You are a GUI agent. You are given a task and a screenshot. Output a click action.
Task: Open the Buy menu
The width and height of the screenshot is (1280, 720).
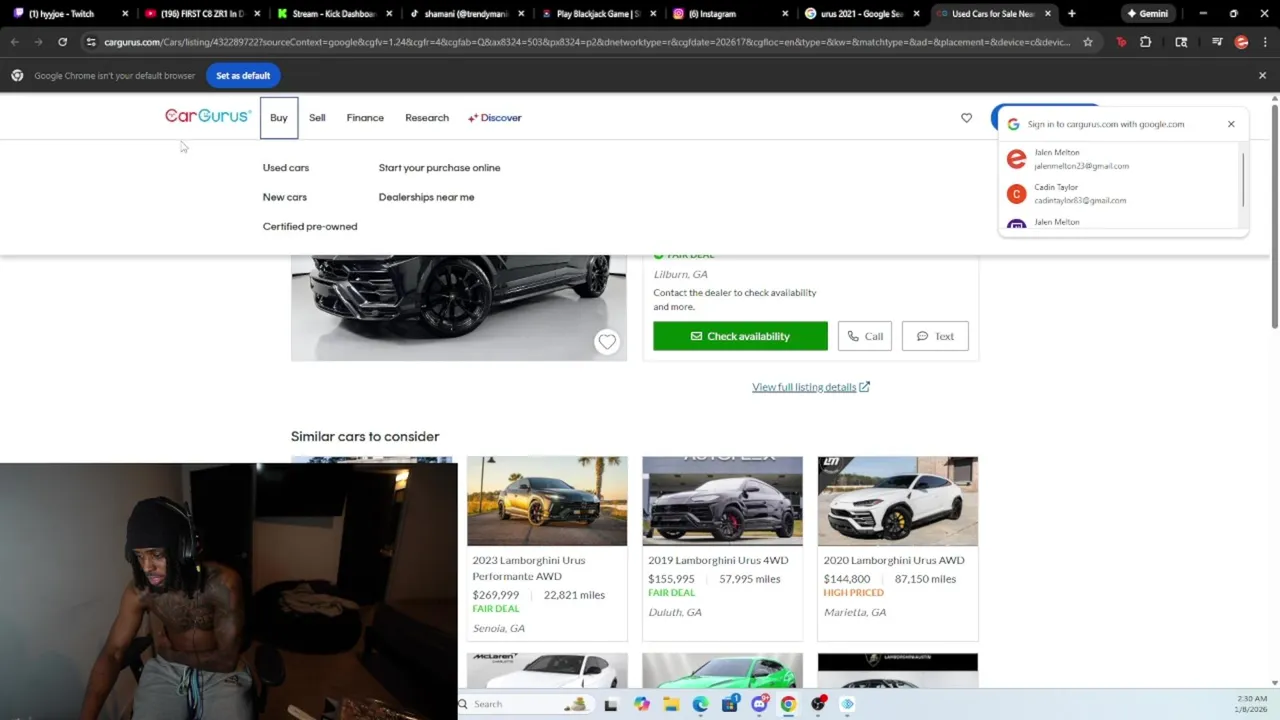(278, 118)
